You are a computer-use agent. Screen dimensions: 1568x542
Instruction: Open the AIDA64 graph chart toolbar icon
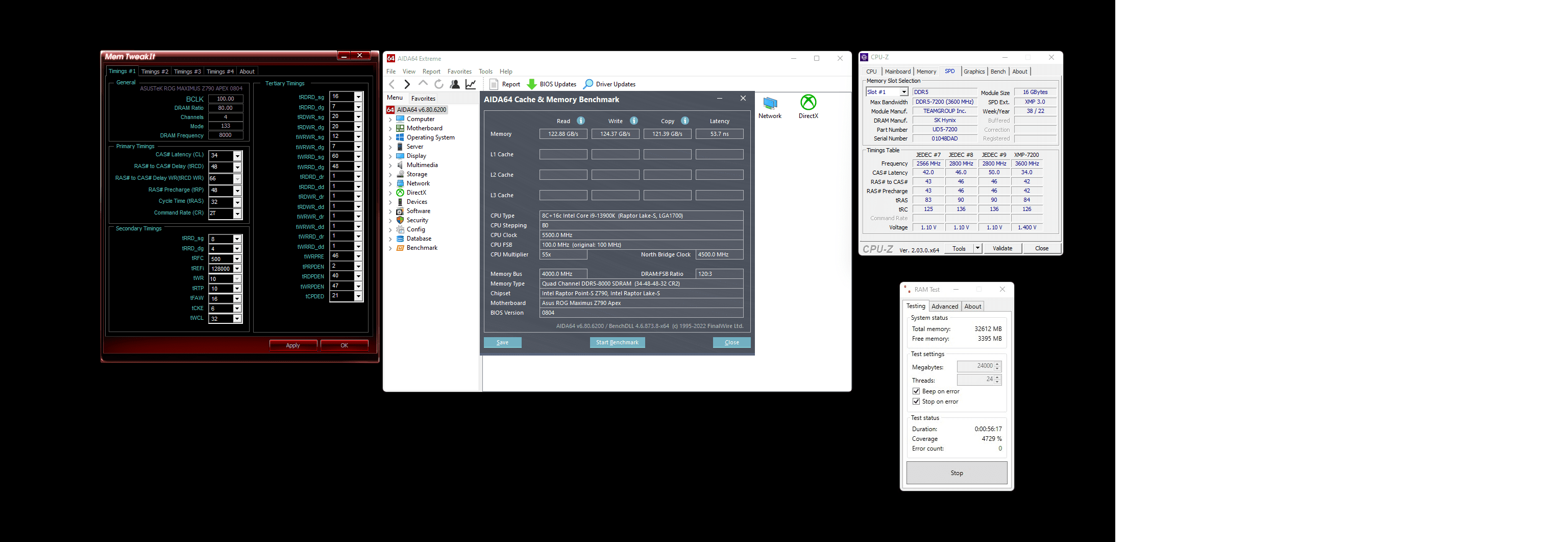pos(471,84)
